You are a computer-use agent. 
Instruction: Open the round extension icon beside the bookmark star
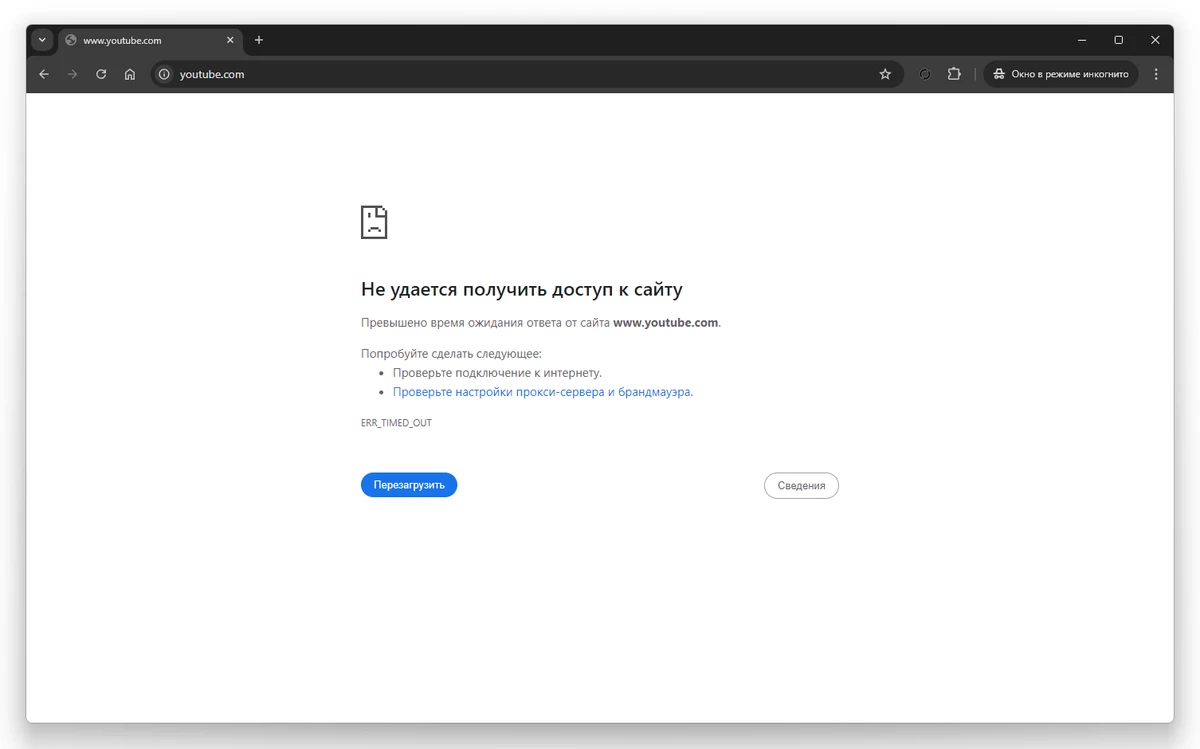point(925,74)
